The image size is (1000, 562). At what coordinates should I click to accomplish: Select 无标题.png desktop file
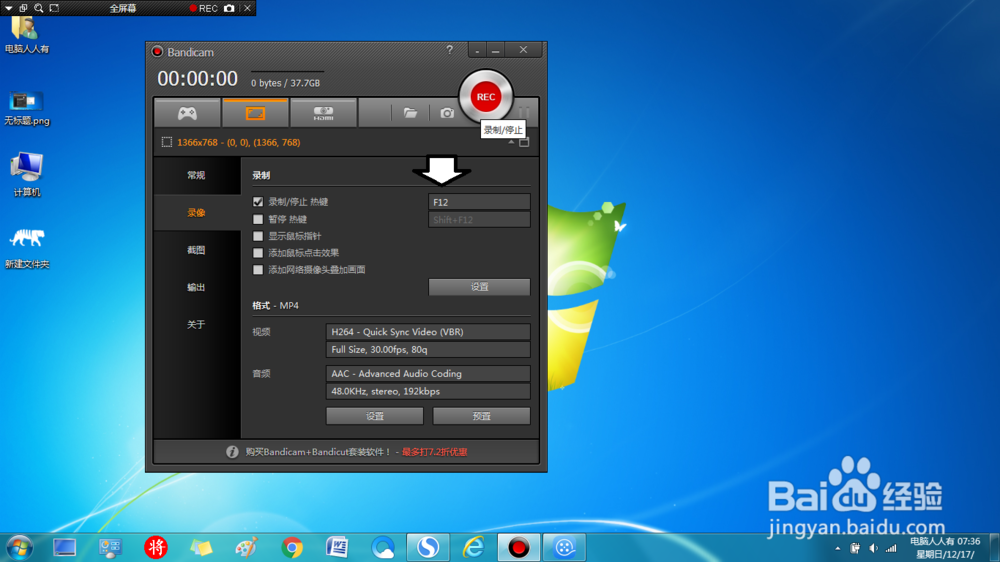pyautogui.click(x=27, y=107)
